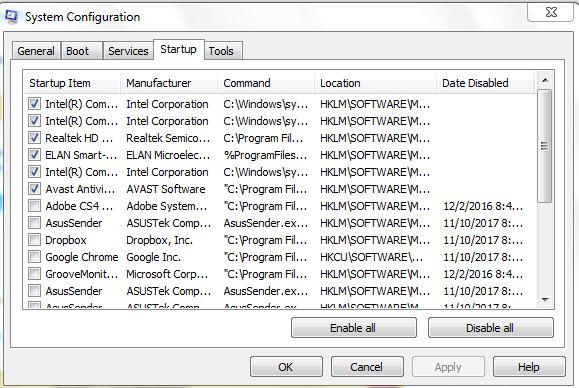Click the Google Chrome item name
The height and width of the screenshot is (388, 579).
click(82, 257)
